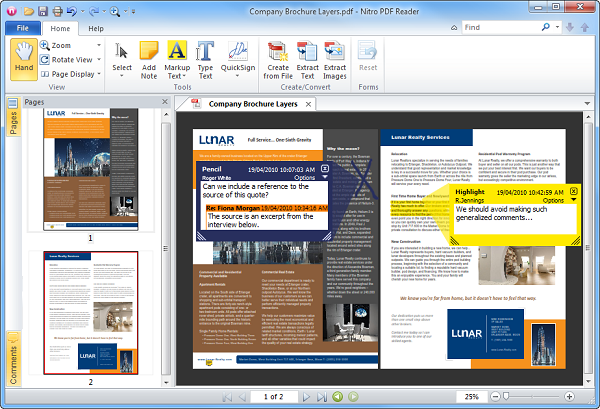The image size is (600, 409).
Task: Close the Pages panel
Action: [x=165, y=102]
